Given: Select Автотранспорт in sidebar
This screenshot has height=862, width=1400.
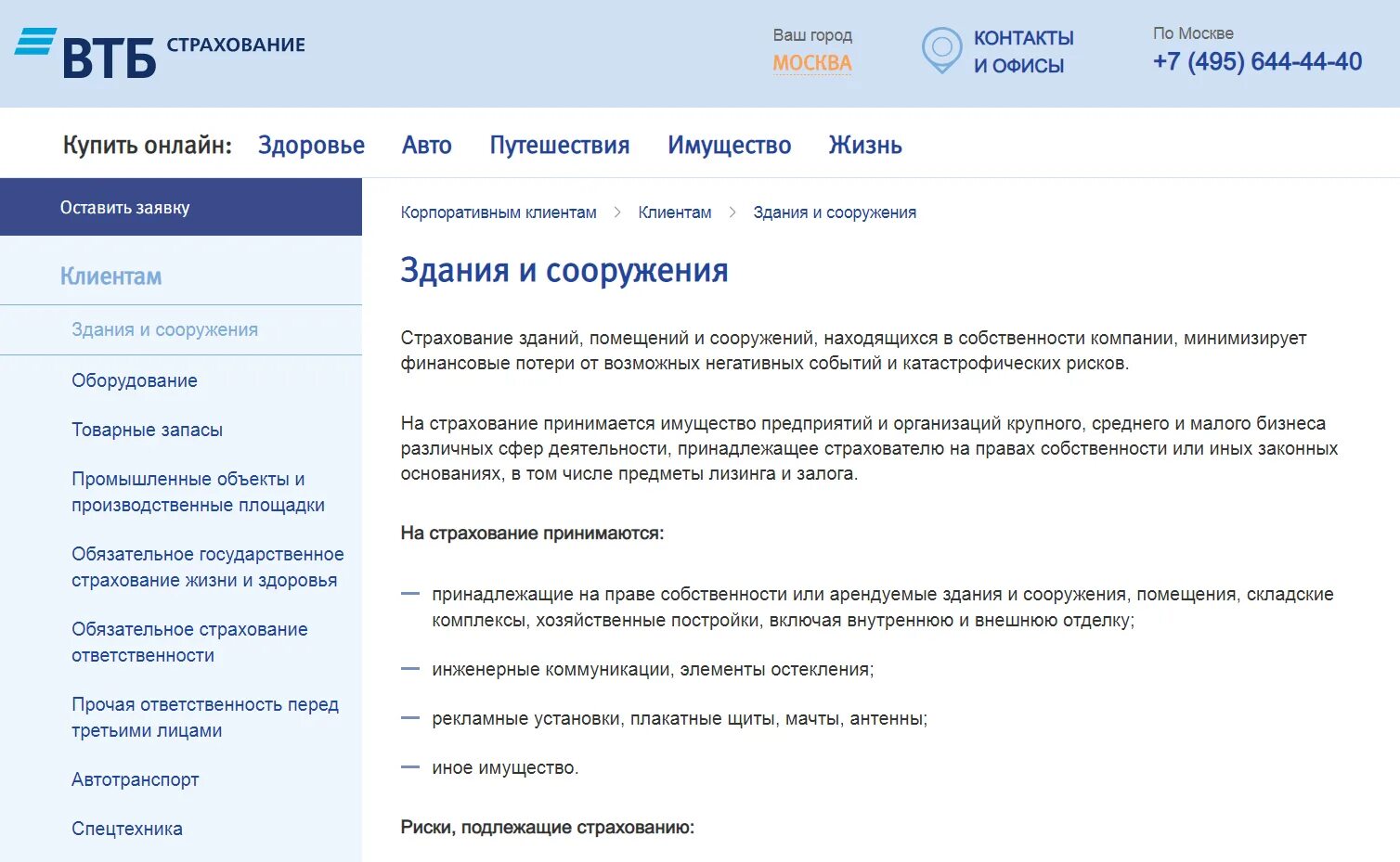Looking at the screenshot, I should click(x=136, y=779).
